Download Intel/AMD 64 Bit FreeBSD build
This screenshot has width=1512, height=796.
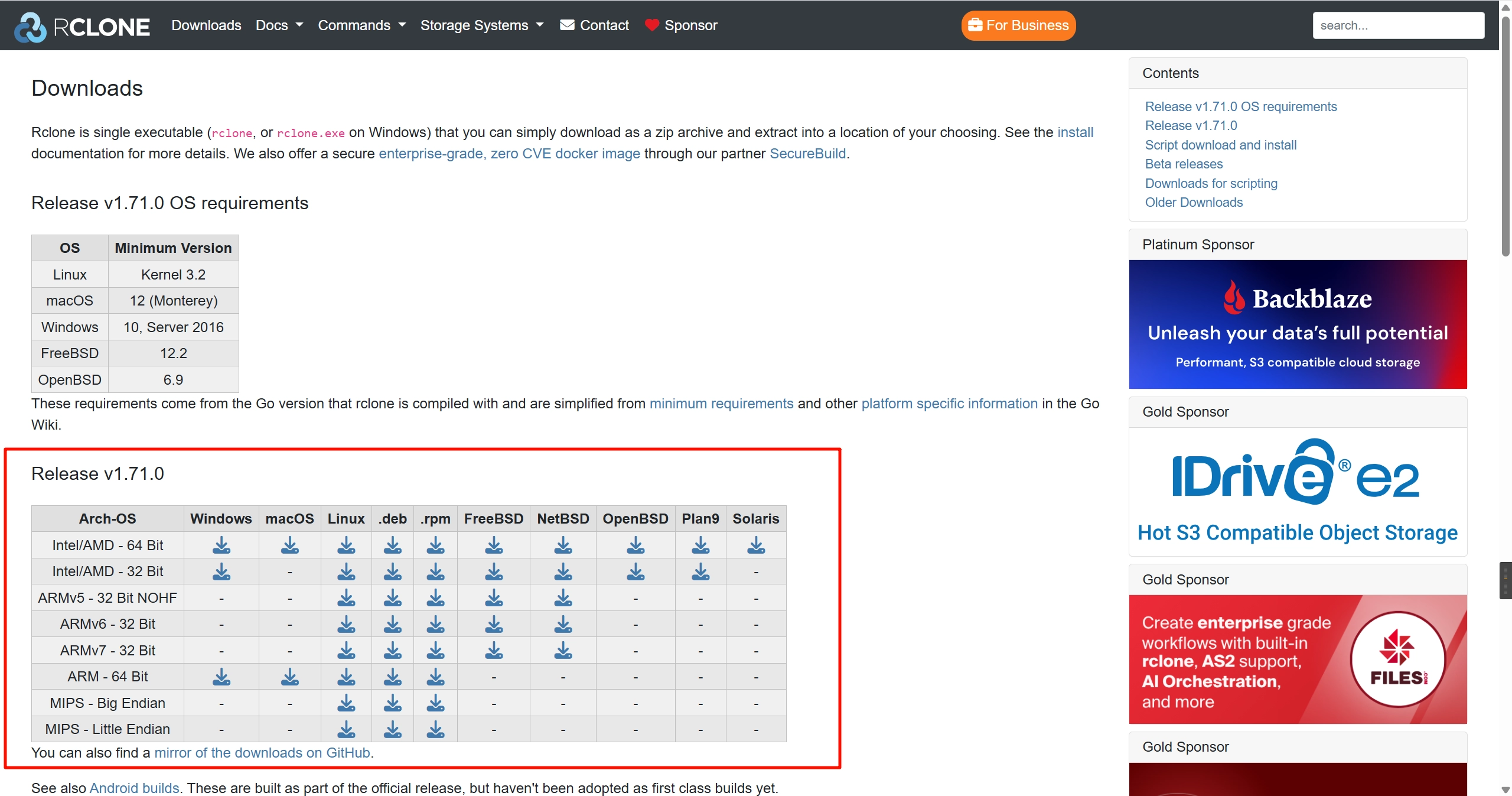pyautogui.click(x=494, y=545)
